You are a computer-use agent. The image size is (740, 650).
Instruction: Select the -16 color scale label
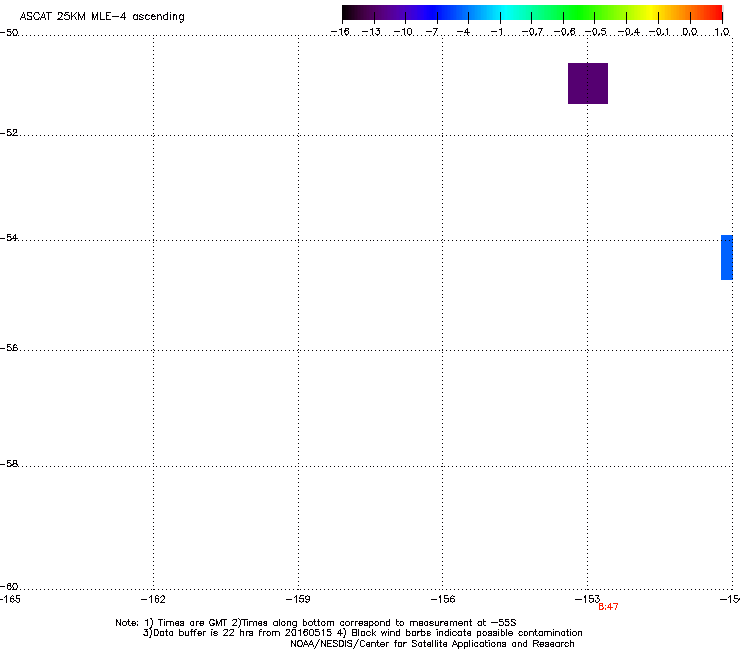[x=340, y=32]
